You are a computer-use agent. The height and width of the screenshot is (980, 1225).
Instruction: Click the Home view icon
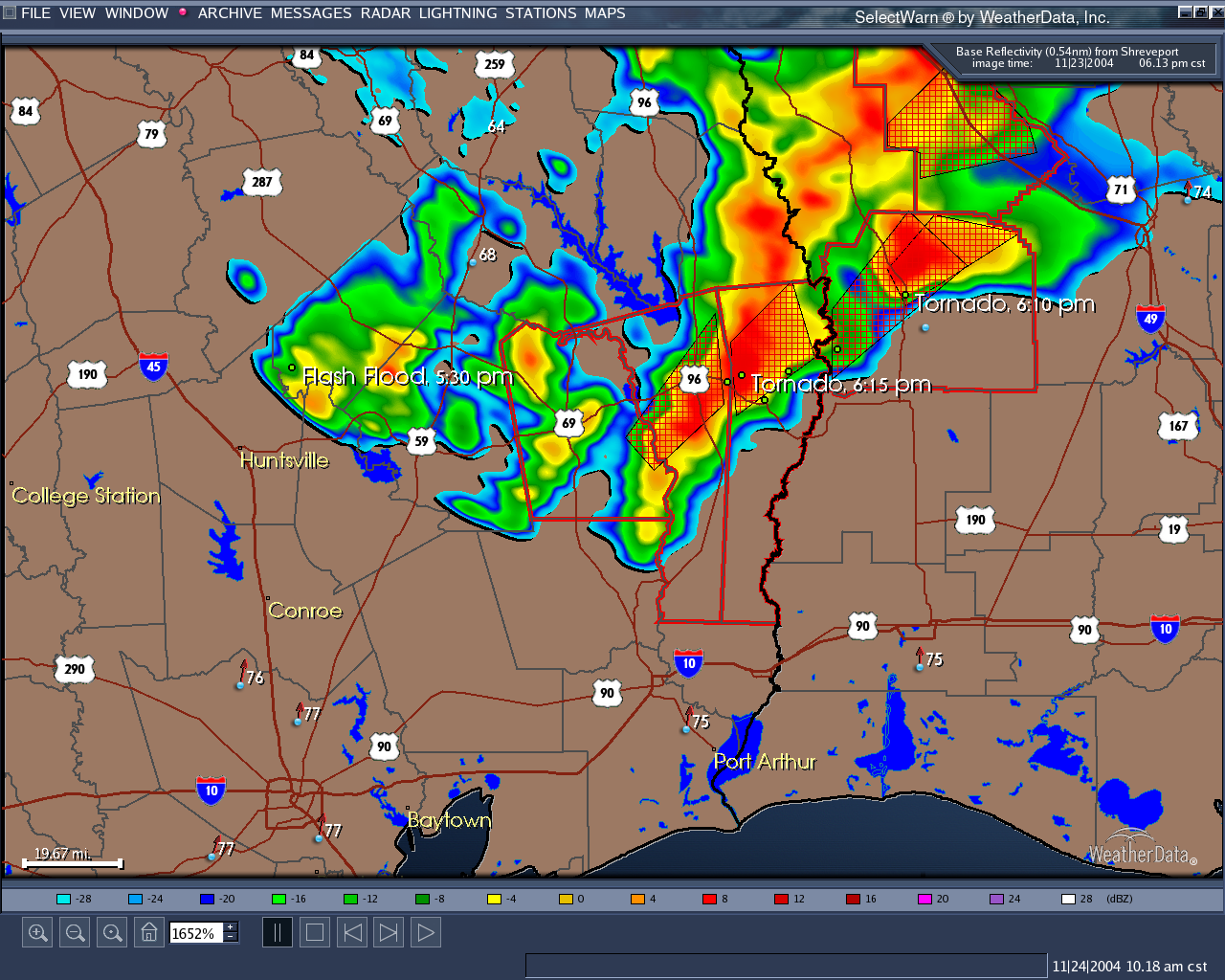pos(148,931)
